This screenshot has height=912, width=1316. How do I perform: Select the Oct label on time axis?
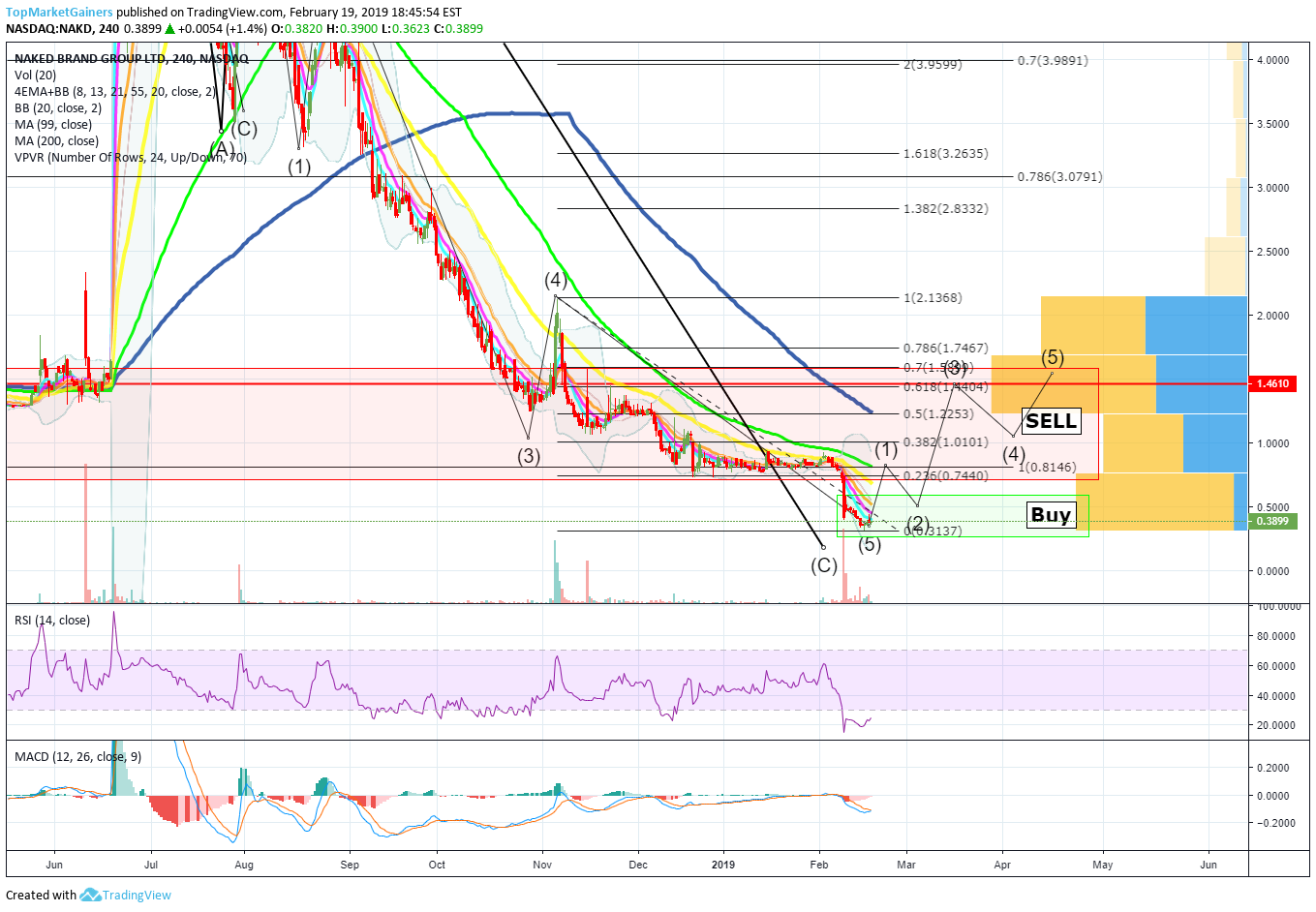437,865
